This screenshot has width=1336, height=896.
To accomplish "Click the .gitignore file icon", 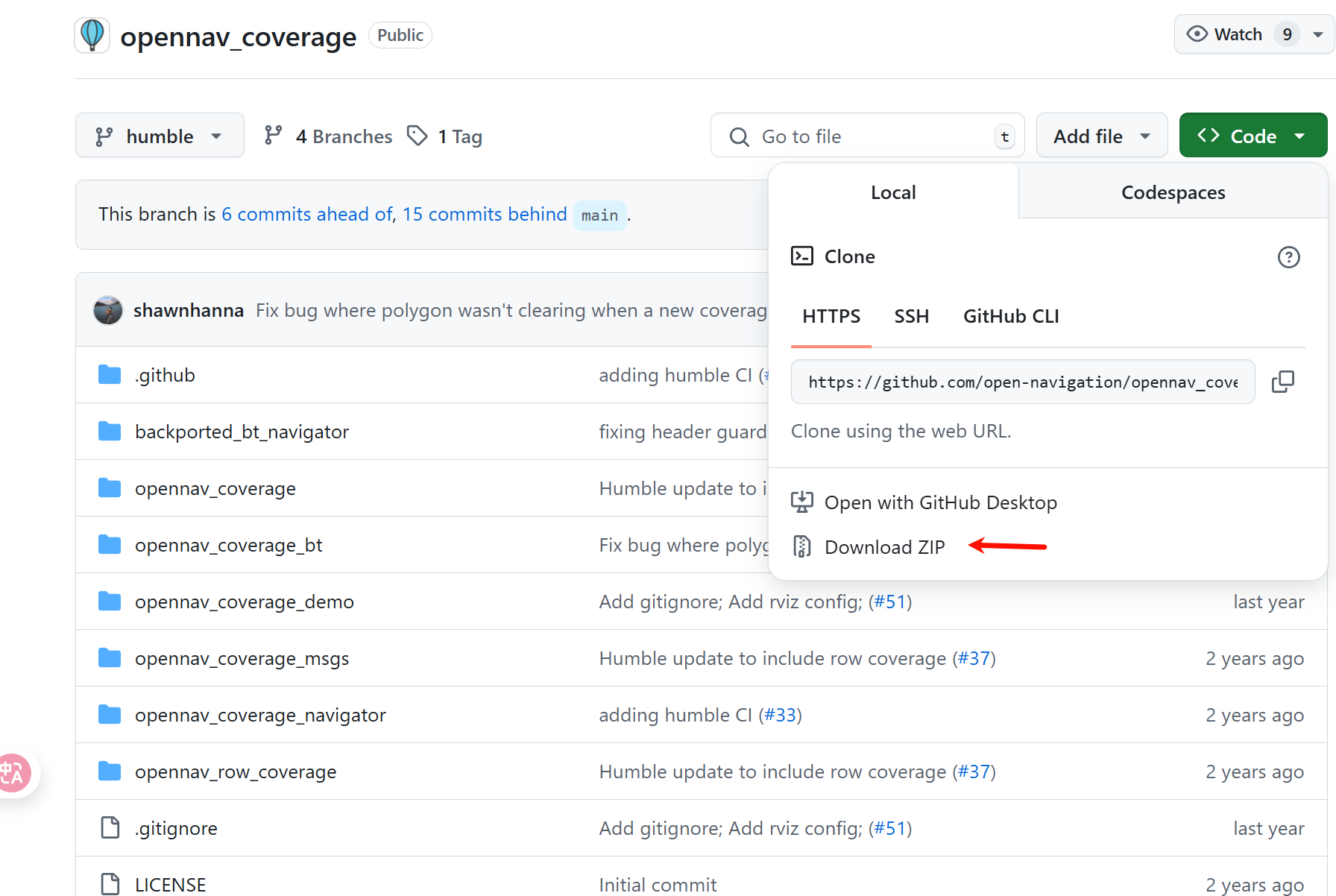I will [110, 827].
